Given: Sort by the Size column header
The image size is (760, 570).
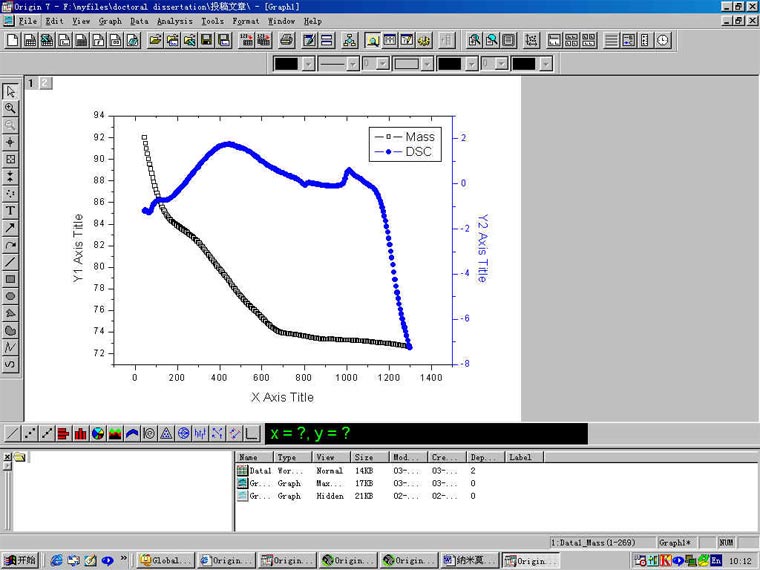Looking at the screenshot, I should [x=369, y=457].
